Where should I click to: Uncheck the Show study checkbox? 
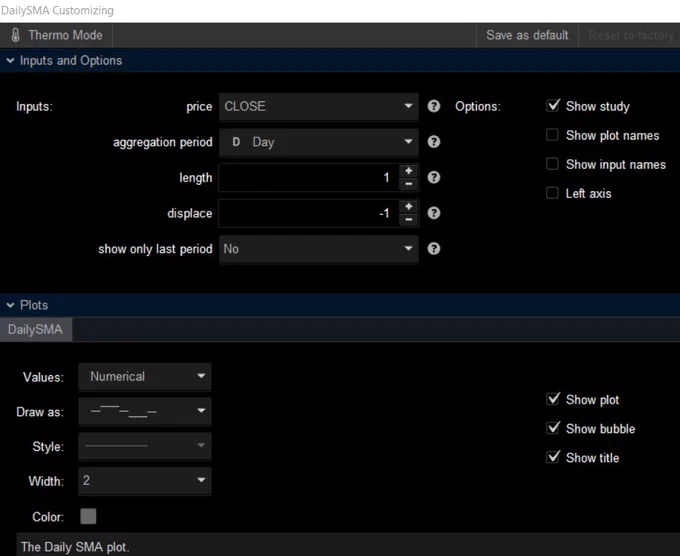click(x=552, y=105)
